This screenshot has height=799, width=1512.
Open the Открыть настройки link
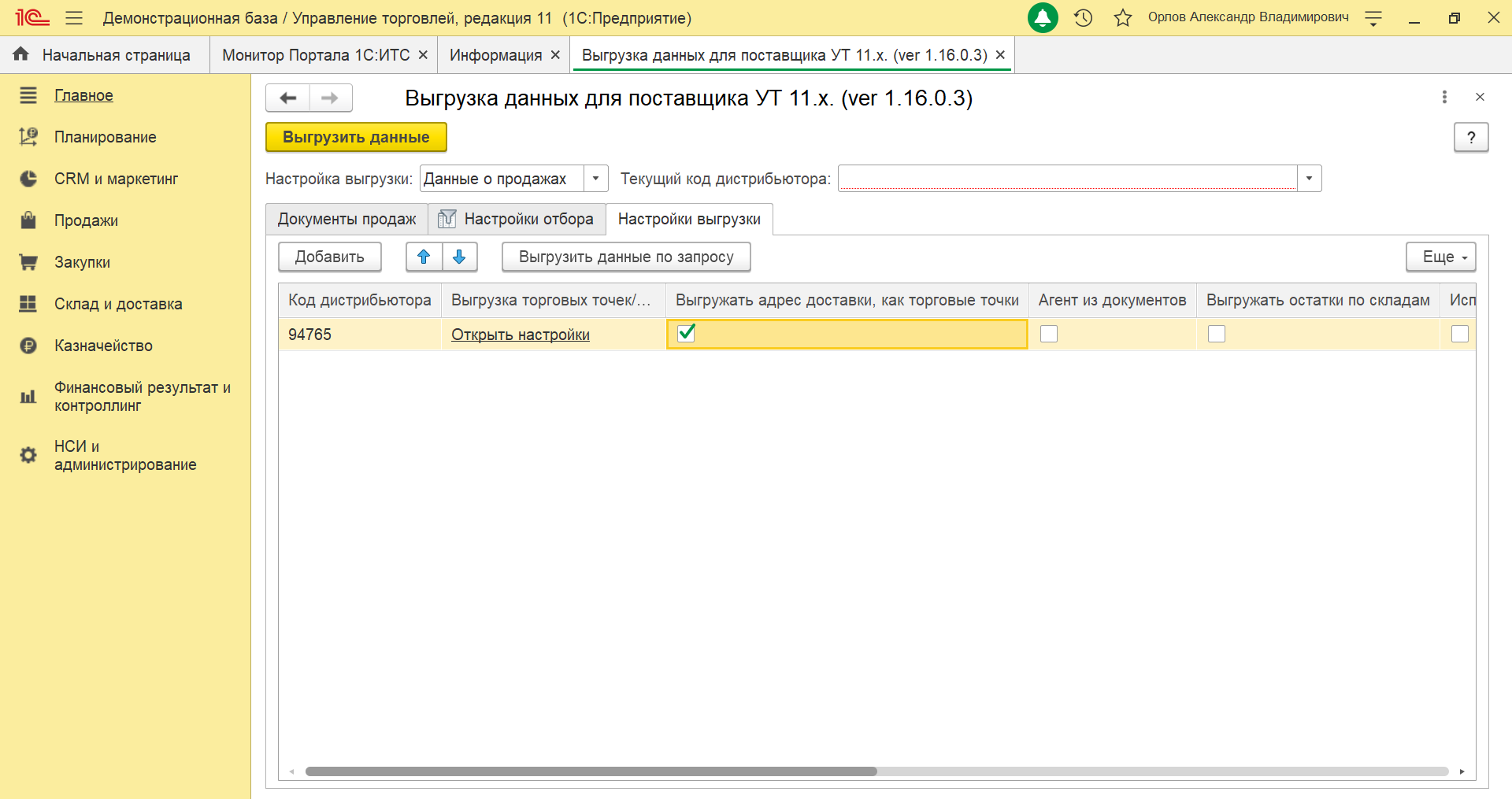tap(521, 335)
